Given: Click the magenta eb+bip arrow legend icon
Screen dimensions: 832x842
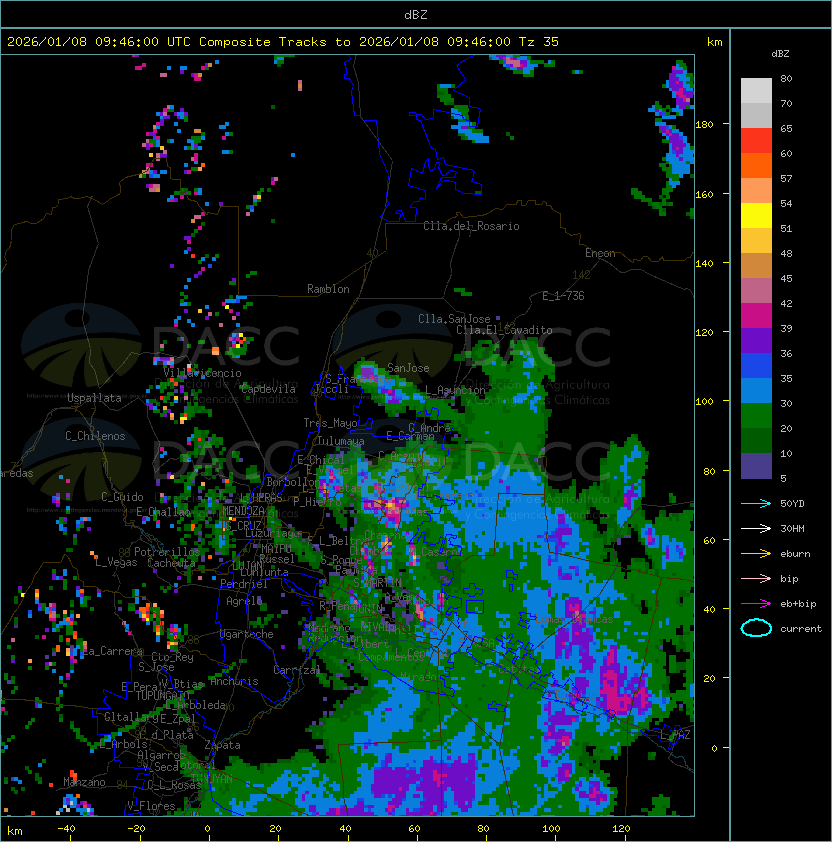Looking at the screenshot, I should click(x=756, y=604).
